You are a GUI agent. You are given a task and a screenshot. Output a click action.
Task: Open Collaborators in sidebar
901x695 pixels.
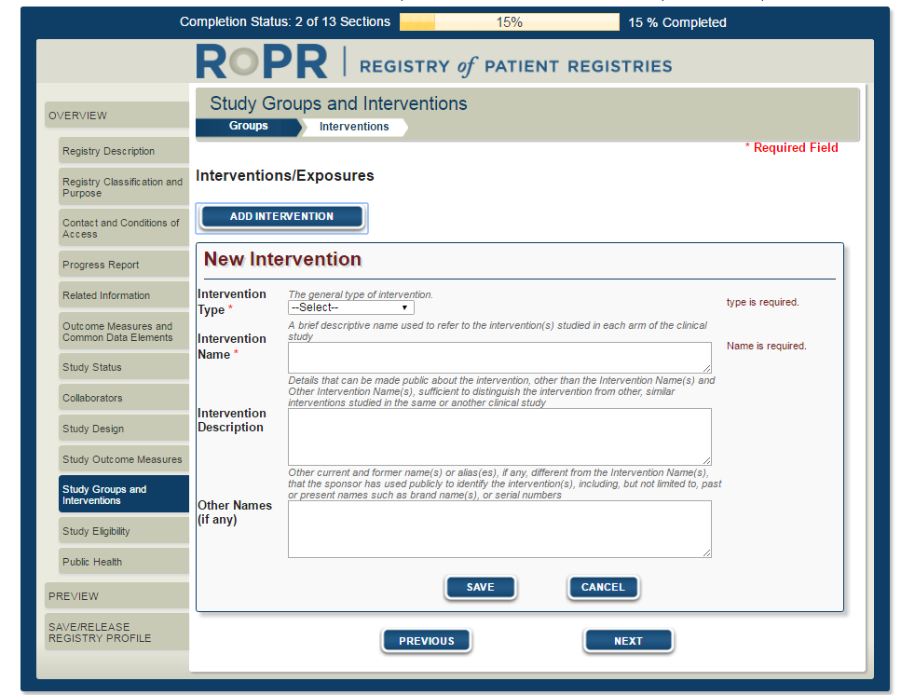click(x=124, y=398)
